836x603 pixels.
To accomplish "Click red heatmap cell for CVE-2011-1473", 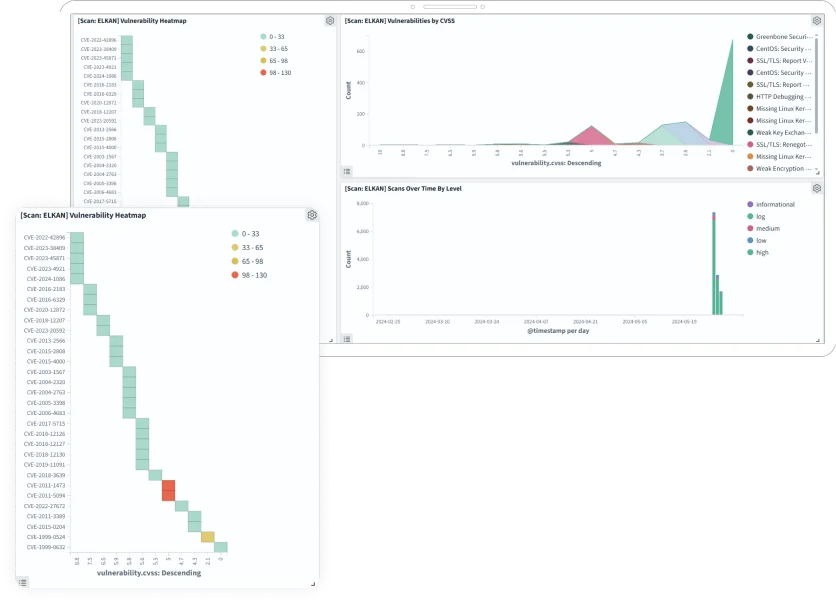I will (x=168, y=485).
